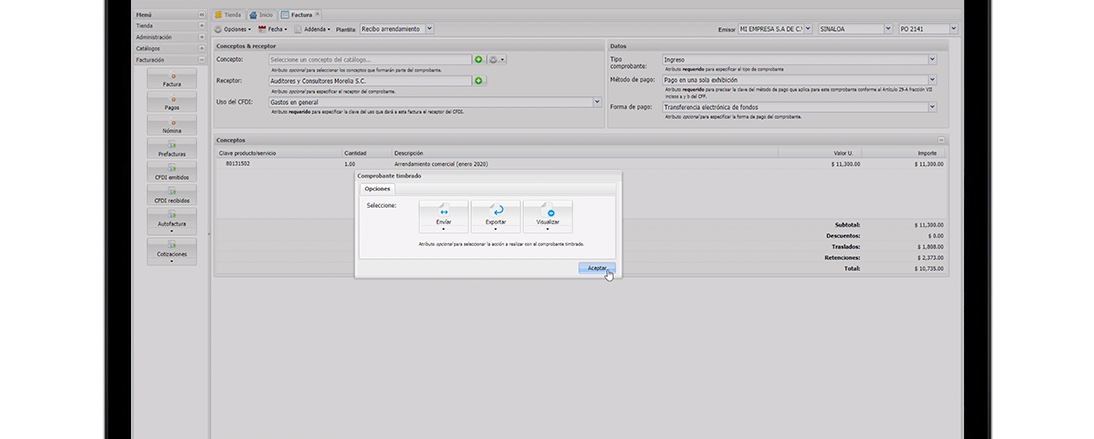The height and width of the screenshot is (439, 1094).
Task: Choose the Exportar action button
Action: 497,212
